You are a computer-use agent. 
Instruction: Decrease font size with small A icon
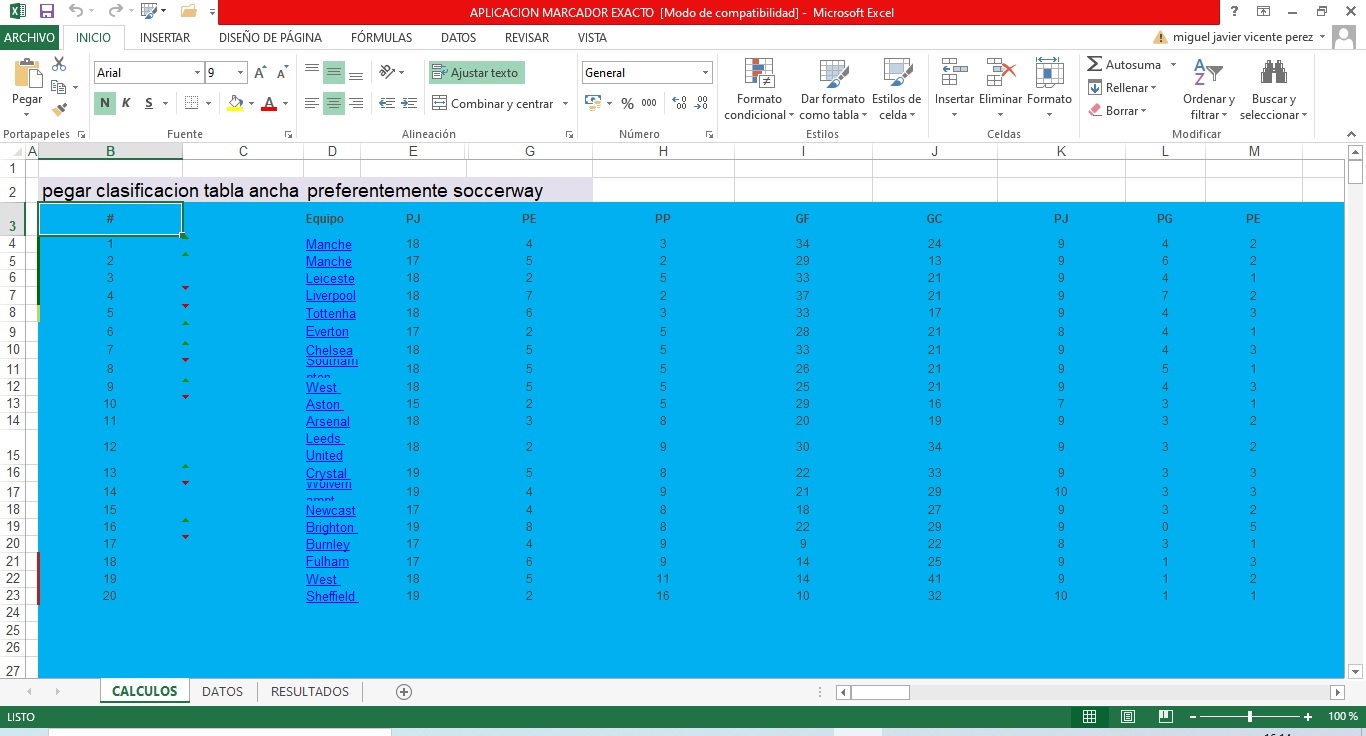(282, 73)
